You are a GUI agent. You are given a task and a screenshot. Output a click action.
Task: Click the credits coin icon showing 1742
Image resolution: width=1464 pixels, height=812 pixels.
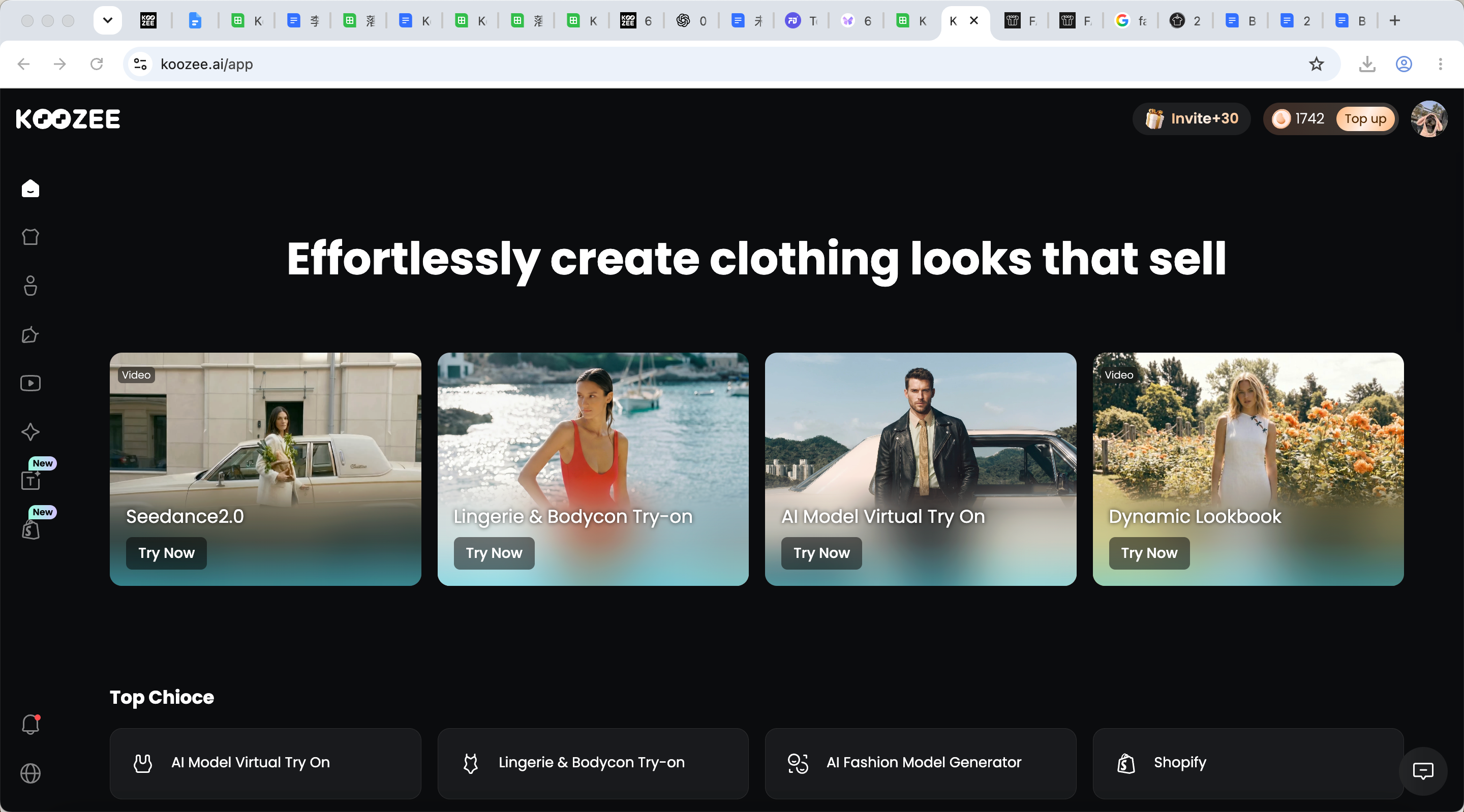(1281, 119)
